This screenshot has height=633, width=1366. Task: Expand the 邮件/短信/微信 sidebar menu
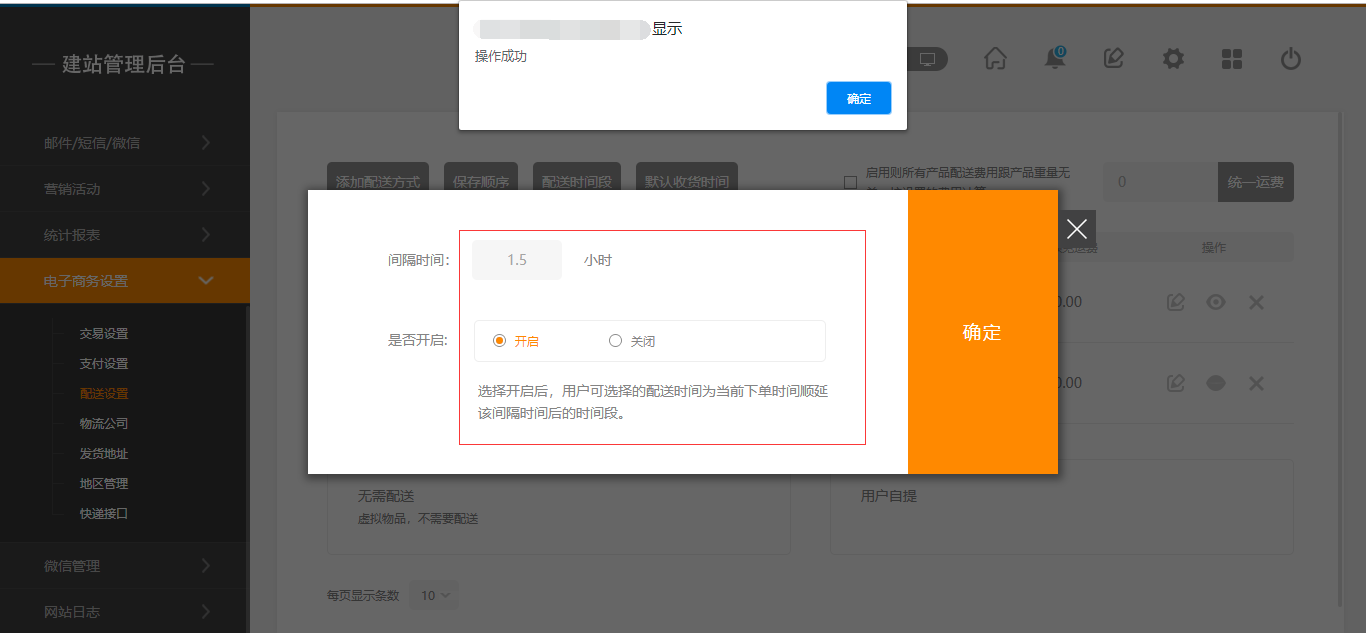(125, 143)
